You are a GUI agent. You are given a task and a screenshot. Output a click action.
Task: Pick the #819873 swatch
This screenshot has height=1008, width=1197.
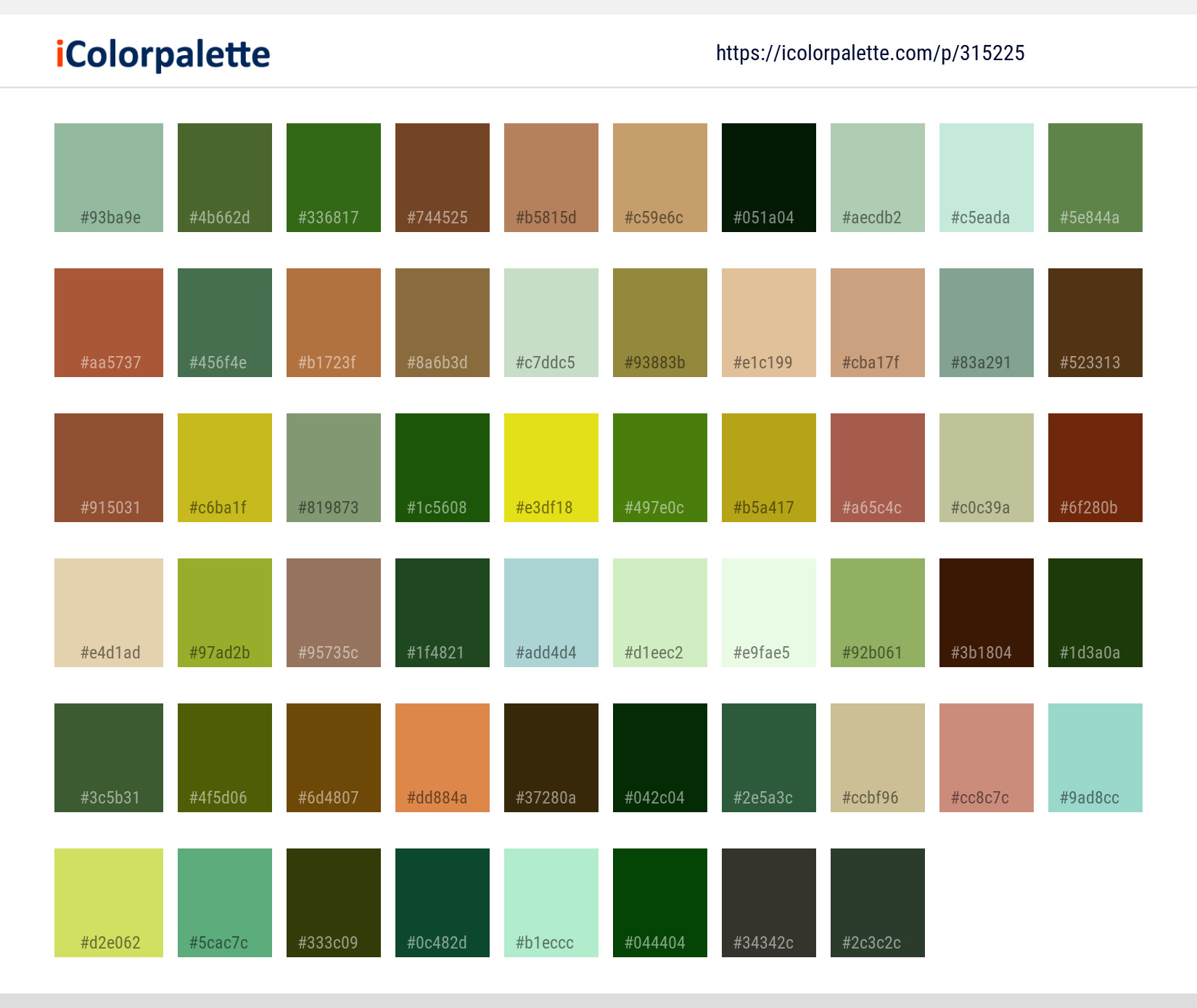coord(334,468)
